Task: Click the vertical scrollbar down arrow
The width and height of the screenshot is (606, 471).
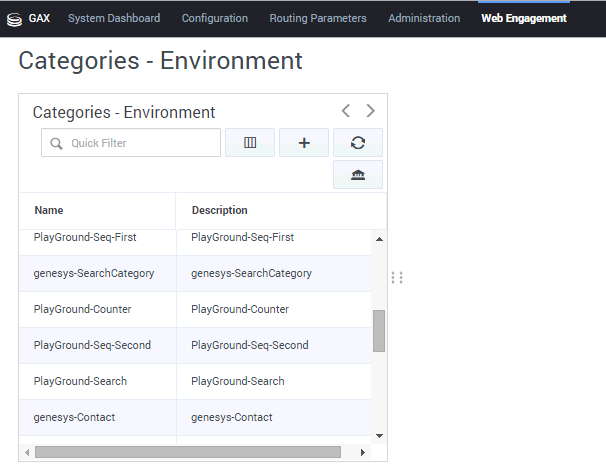Action: click(x=380, y=436)
